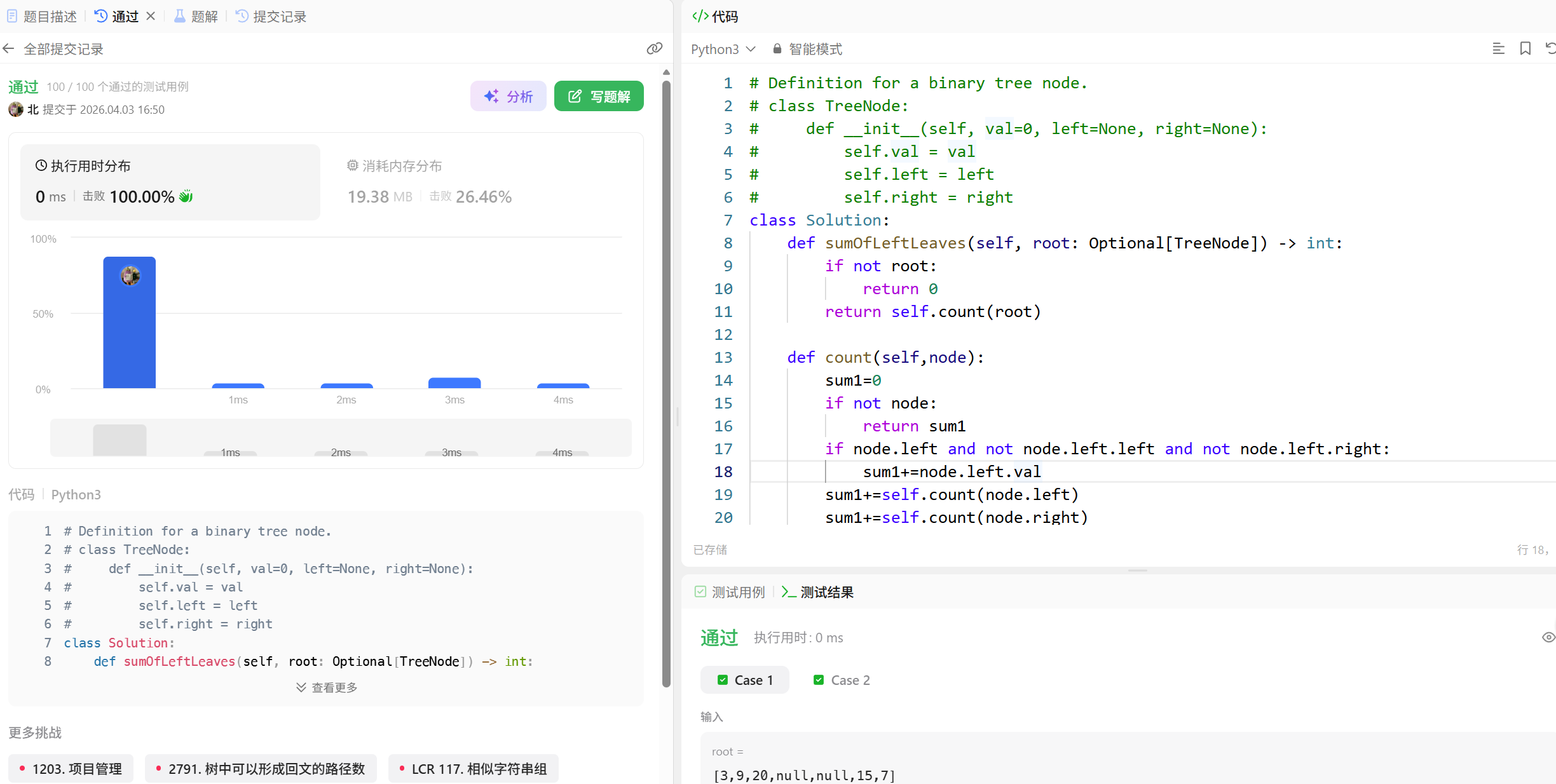Click the user avatar on the runtime bar

[130, 276]
